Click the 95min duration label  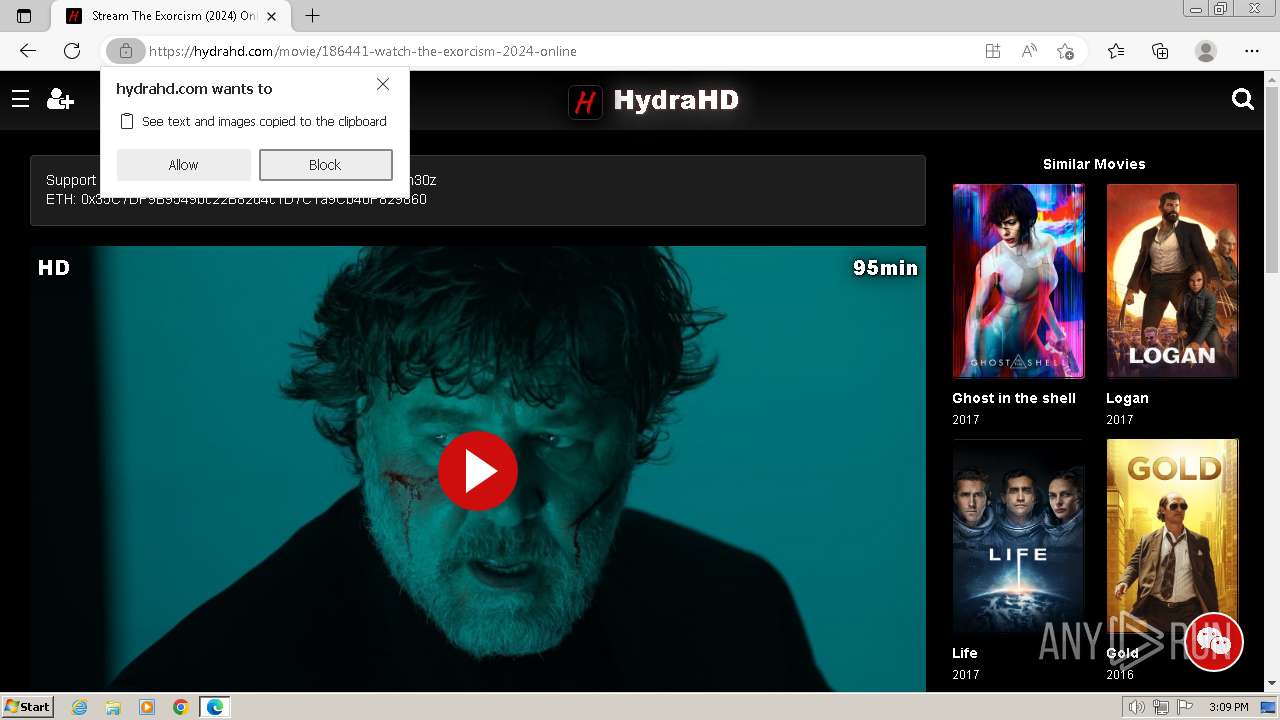point(885,267)
